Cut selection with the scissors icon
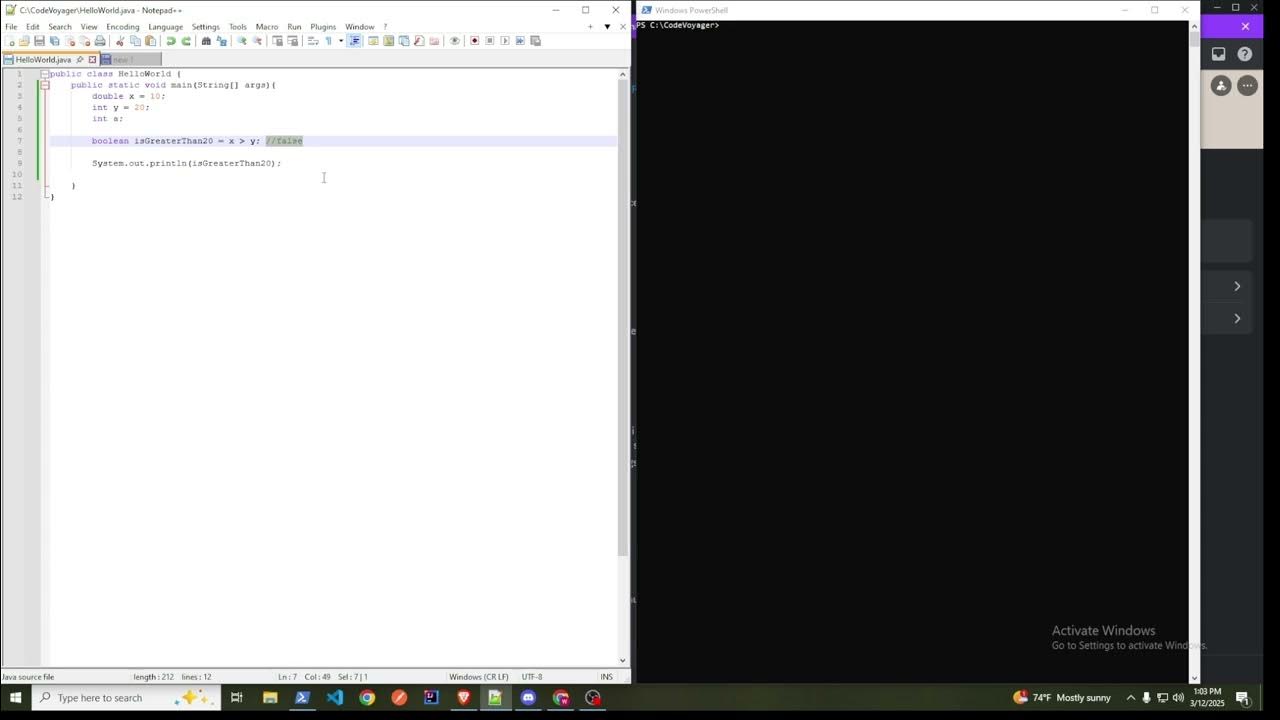 120,41
